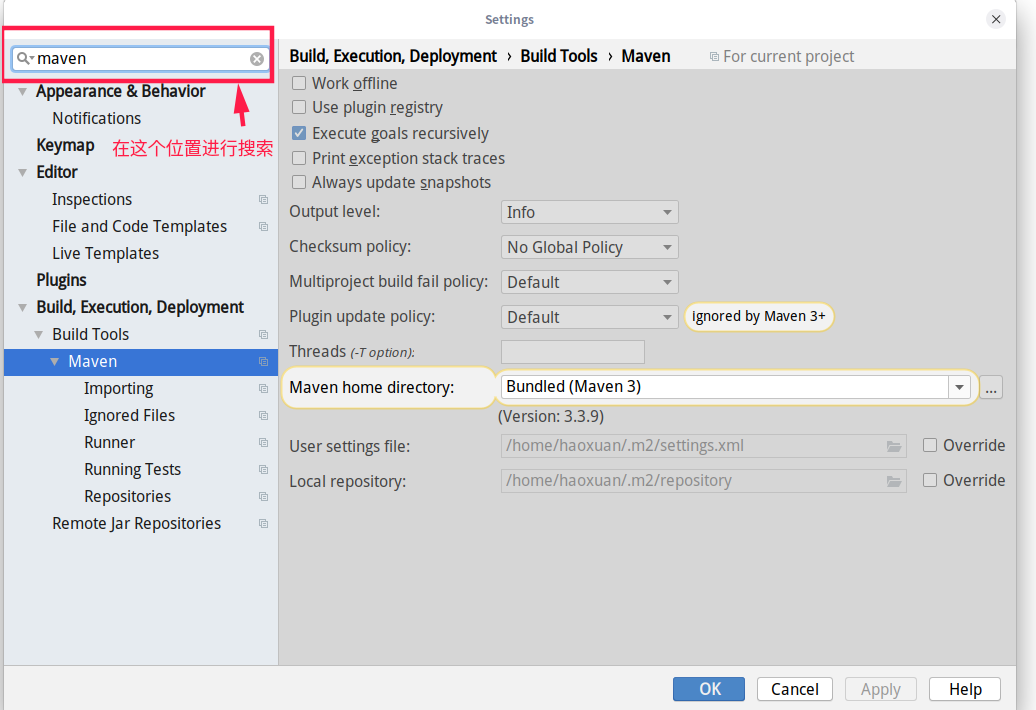Viewport: 1036px width, 710px height.
Task: Enable Work offline mode
Action: click(x=299, y=83)
